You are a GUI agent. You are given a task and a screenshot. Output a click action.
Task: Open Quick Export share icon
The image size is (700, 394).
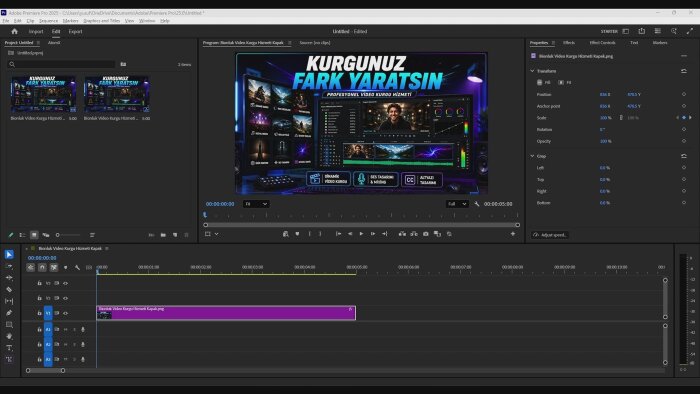(x=642, y=31)
